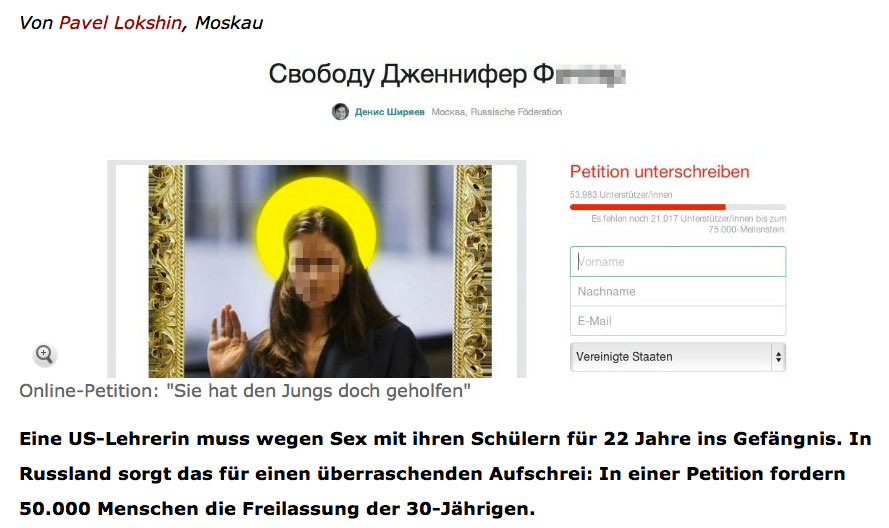The height and width of the screenshot is (528, 889).
Task: Click the bold article teaser paragraph
Action: point(445,474)
